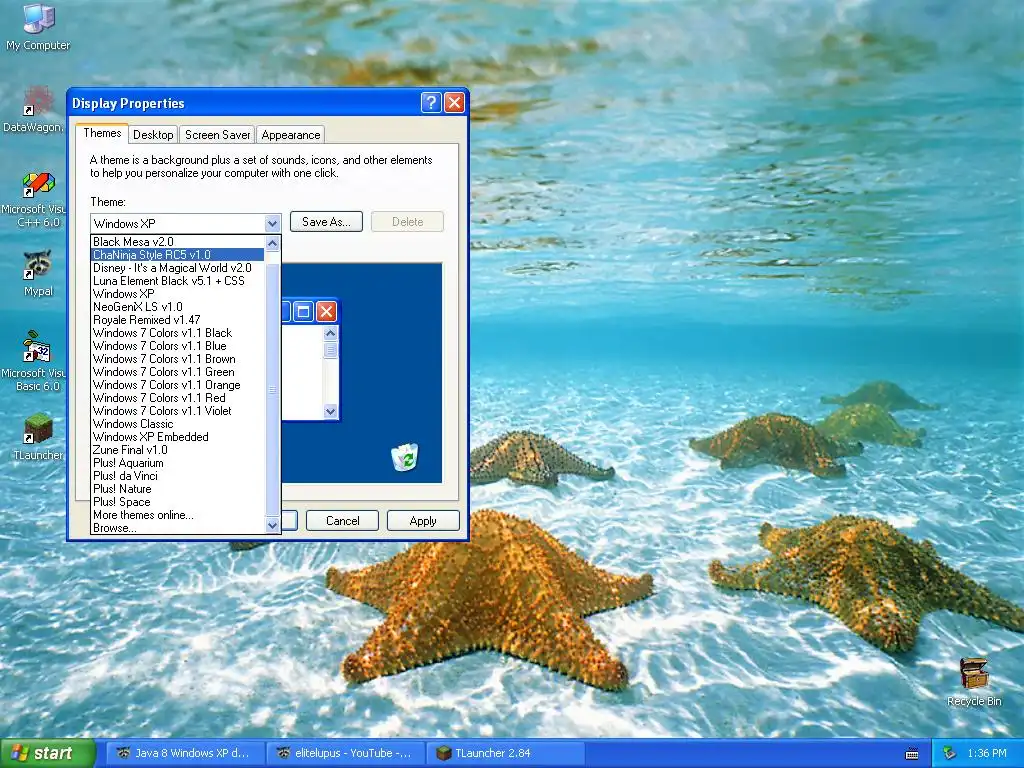The width and height of the screenshot is (1024, 768).
Task: Select Microsoft Visual C++ 6.0 desktop icon
Action: [36, 199]
